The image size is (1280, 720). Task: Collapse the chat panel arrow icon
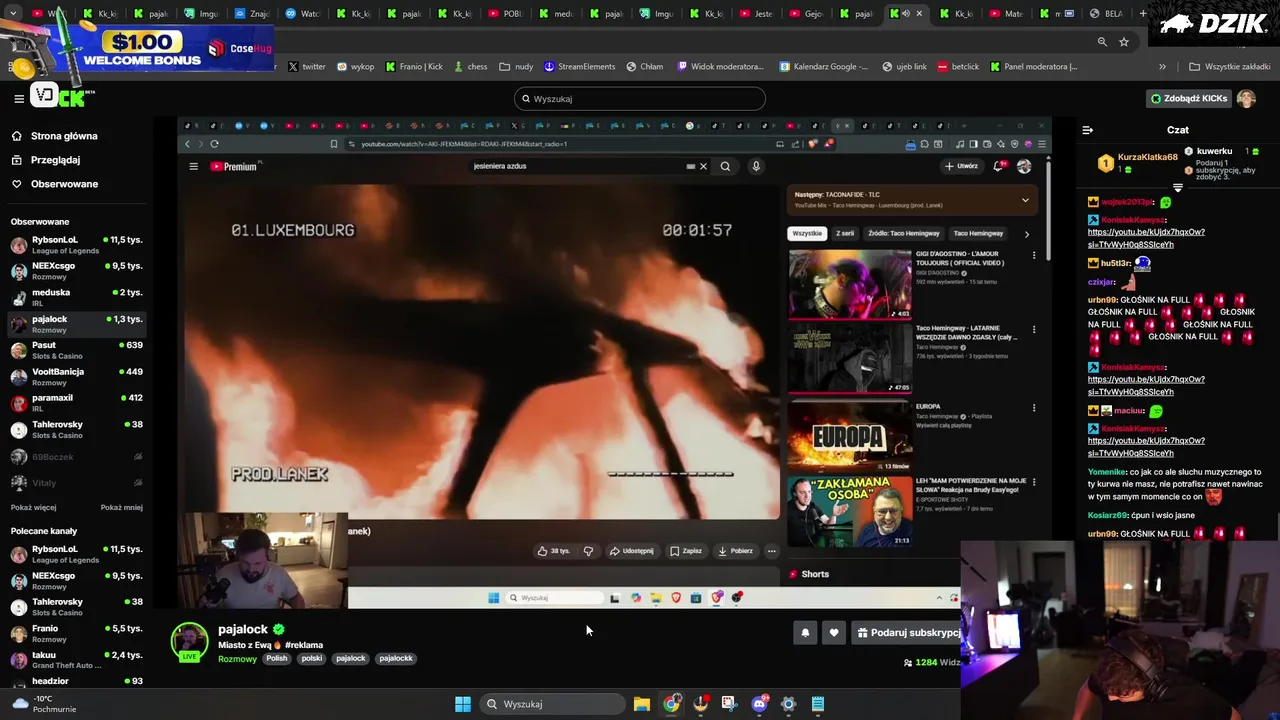click(1088, 130)
